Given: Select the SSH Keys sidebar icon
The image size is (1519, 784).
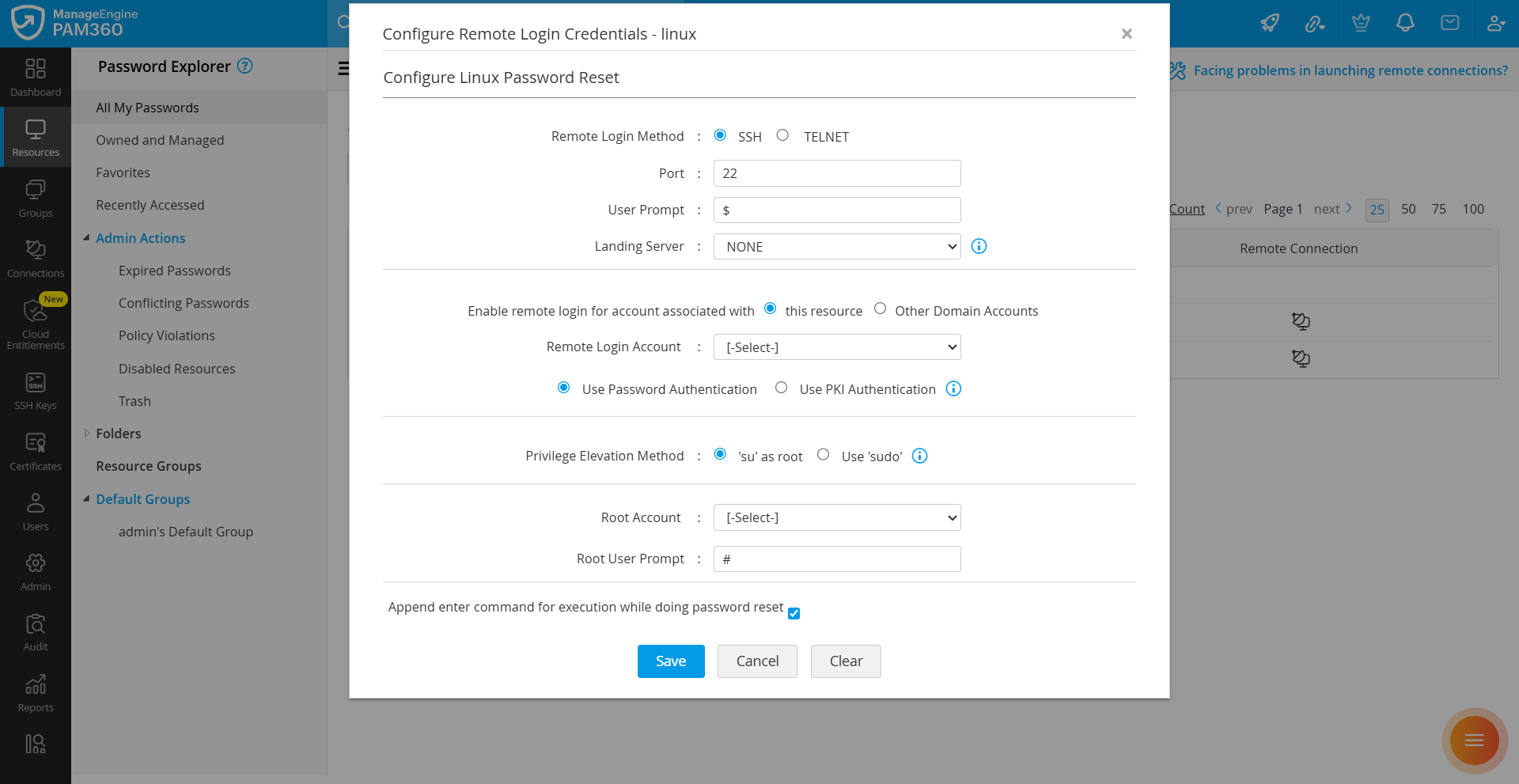Looking at the screenshot, I should click(36, 389).
